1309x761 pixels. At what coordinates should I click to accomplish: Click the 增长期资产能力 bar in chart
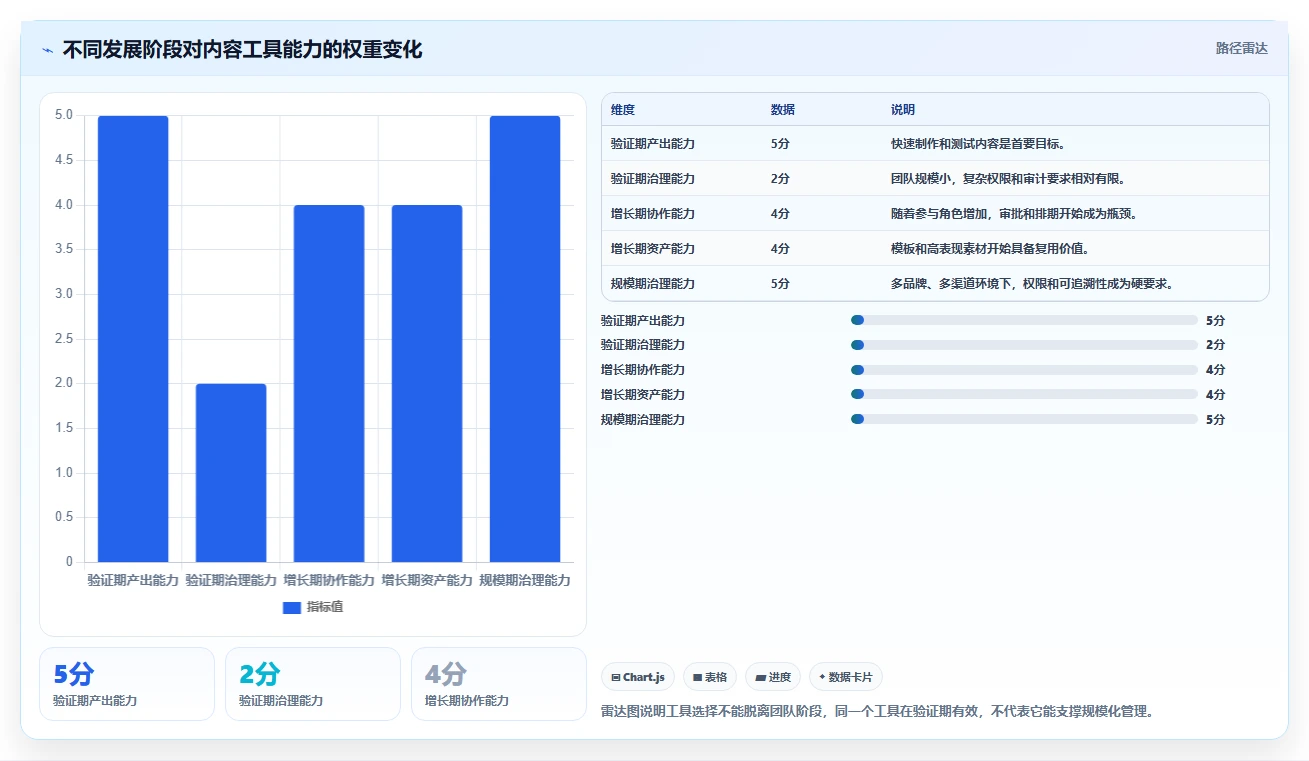[x=427, y=384]
